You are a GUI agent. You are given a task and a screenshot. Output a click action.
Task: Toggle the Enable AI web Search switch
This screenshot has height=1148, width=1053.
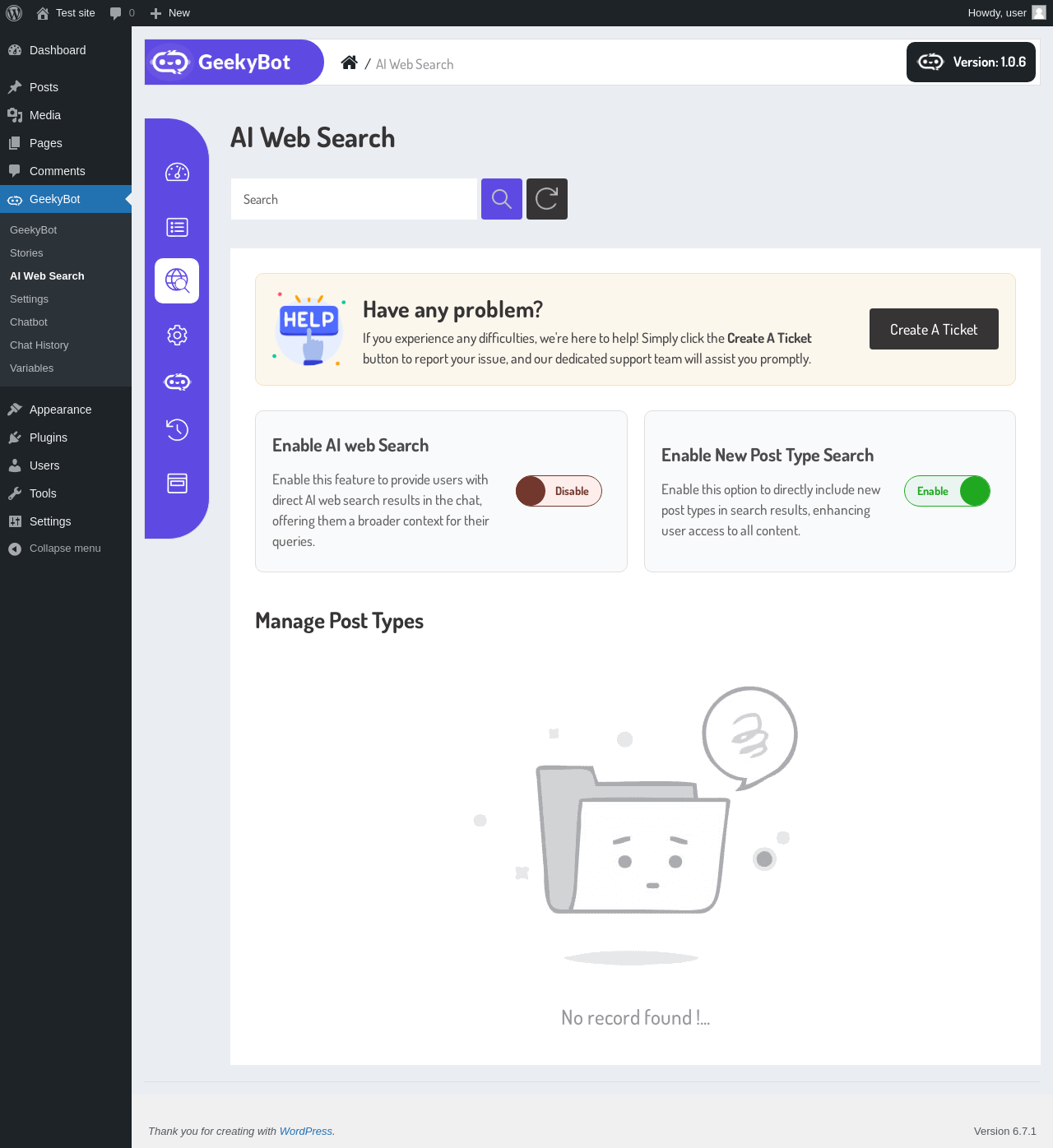click(x=559, y=491)
